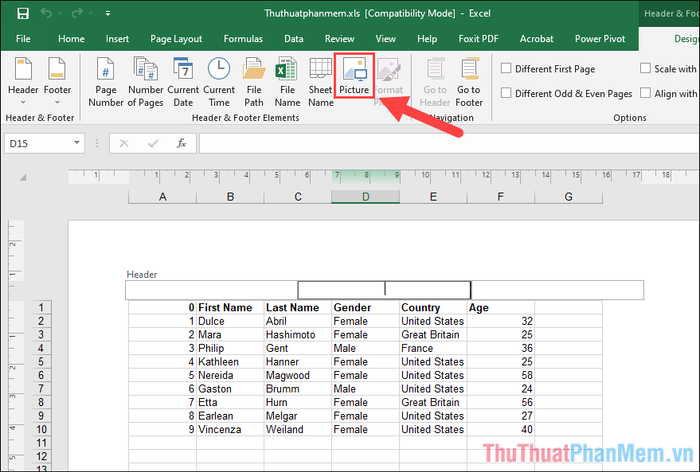
Task: Insert File Path into header
Action: (254, 81)
